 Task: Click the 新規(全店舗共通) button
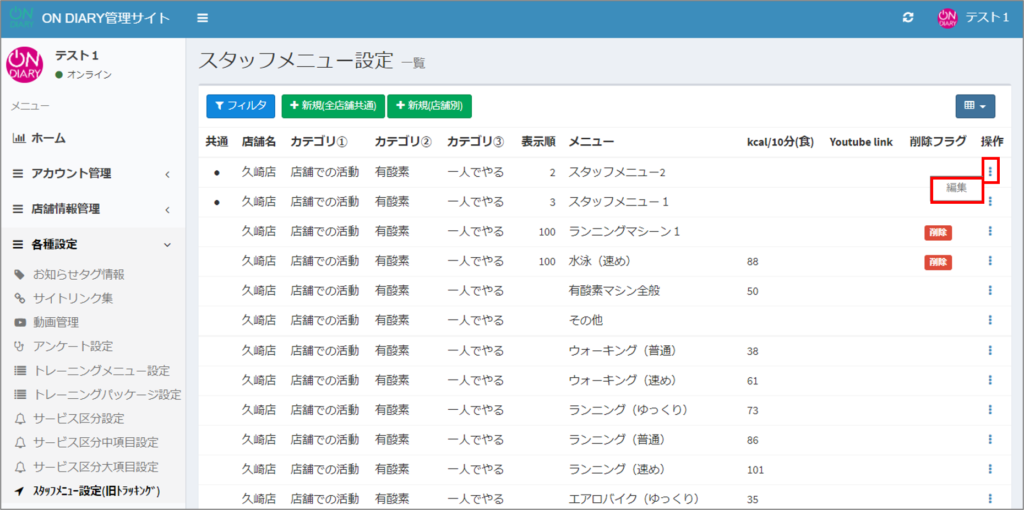point(332,106)
